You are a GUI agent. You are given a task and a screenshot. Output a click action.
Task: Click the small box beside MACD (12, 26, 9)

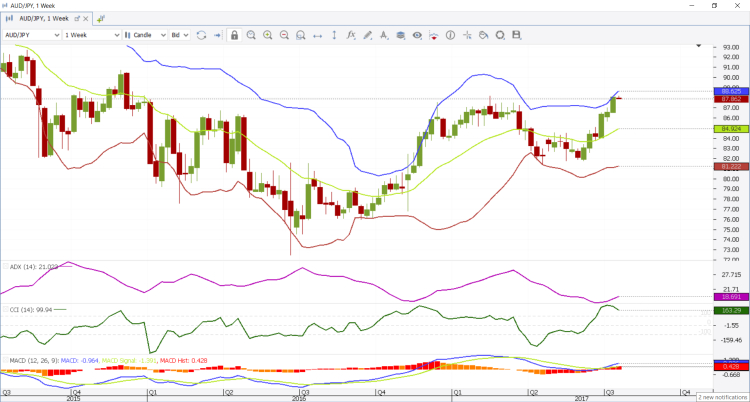(5, 360)
